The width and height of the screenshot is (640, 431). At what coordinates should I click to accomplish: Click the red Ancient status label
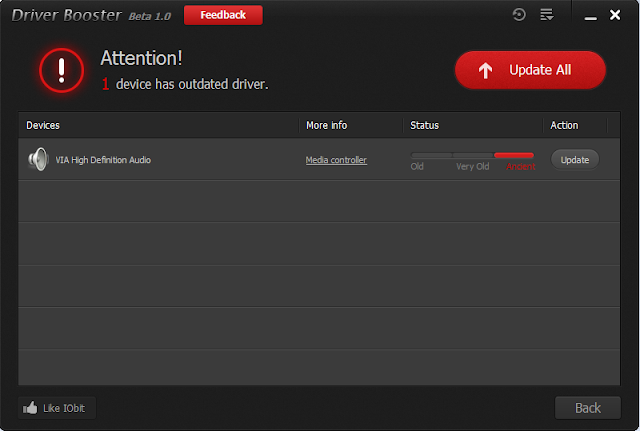coord(520,167)
